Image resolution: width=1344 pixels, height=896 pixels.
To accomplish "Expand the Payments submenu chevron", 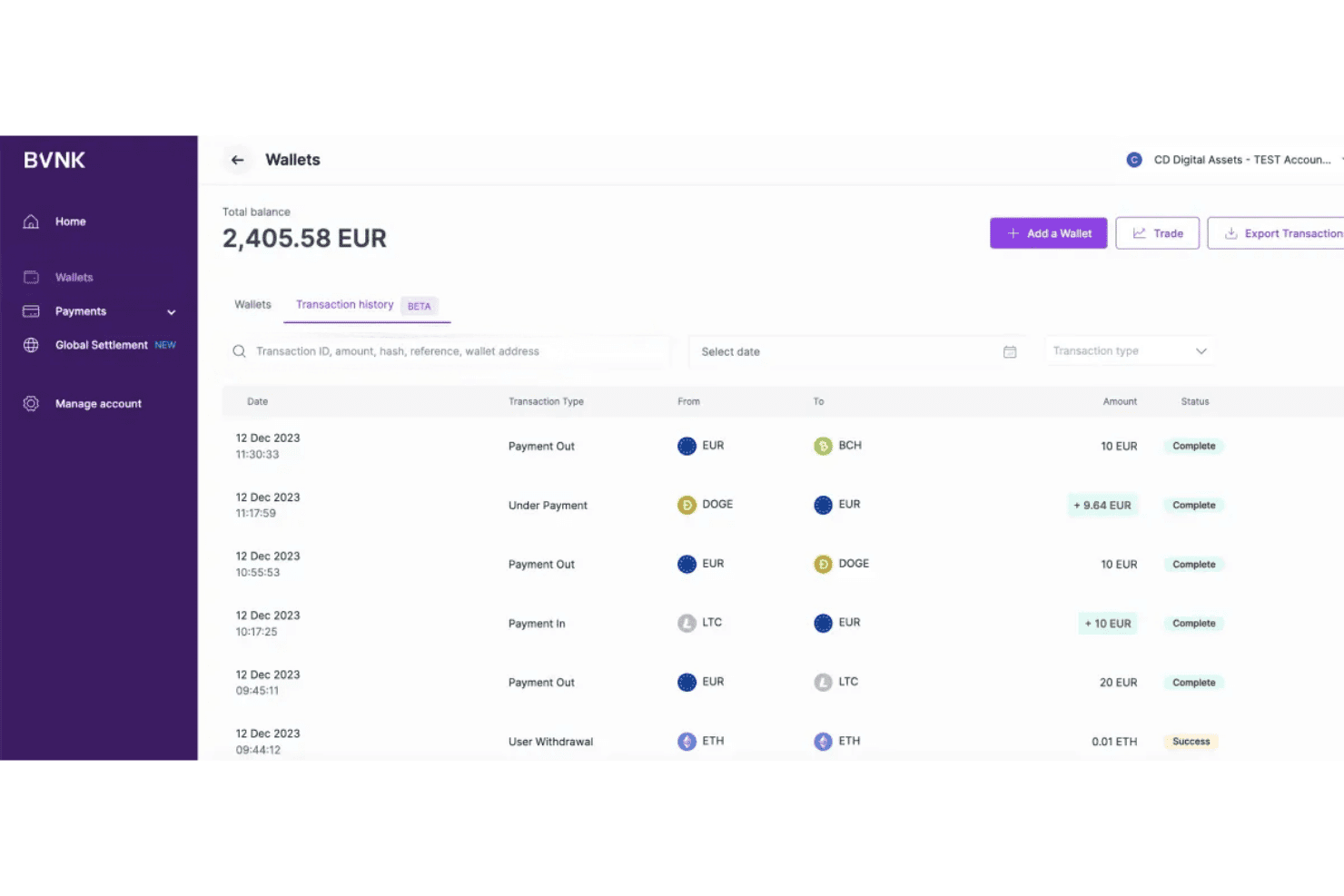I will [171, 312].
